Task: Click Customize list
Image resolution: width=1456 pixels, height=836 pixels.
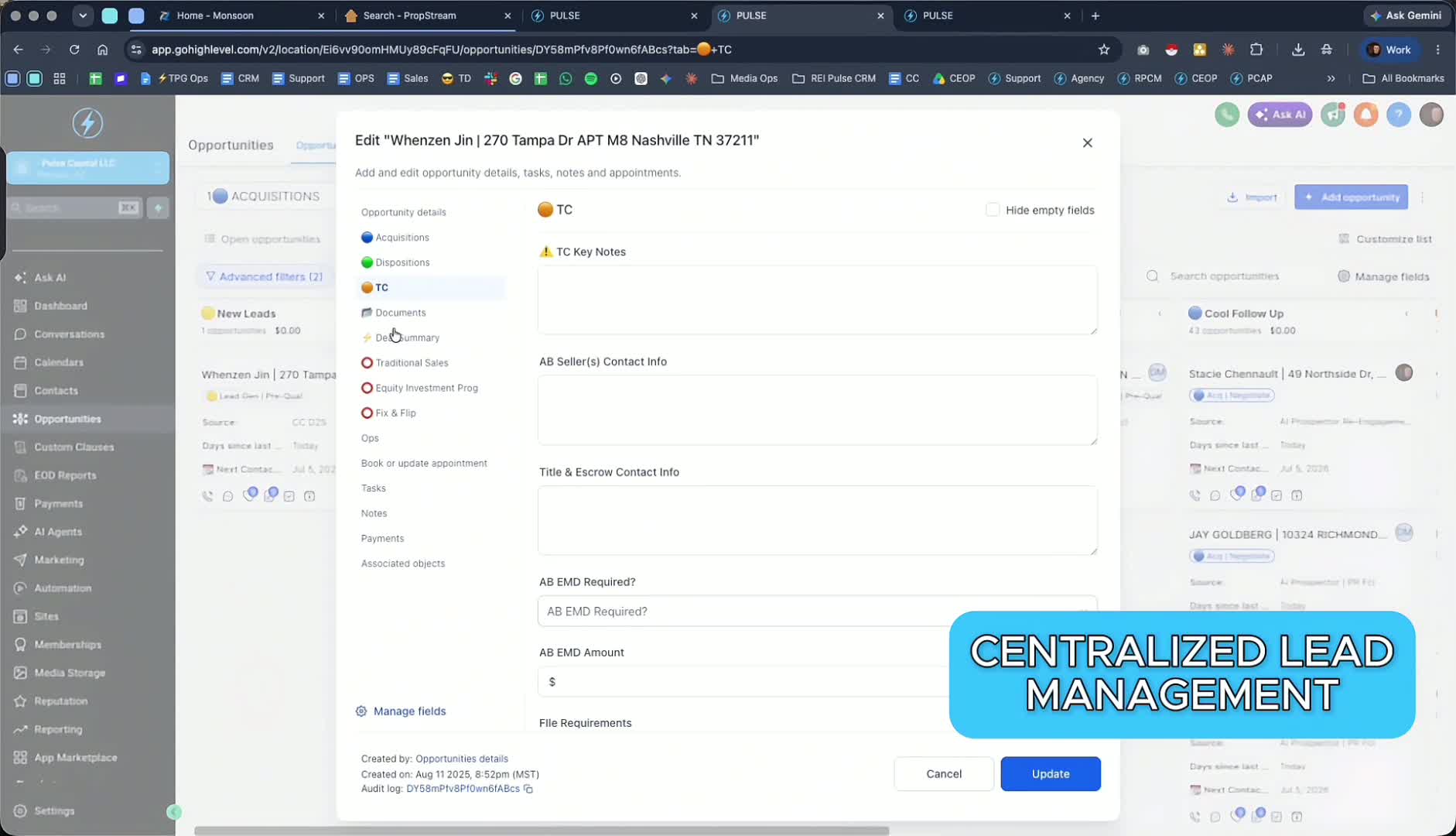Action: coord(1385,239)
